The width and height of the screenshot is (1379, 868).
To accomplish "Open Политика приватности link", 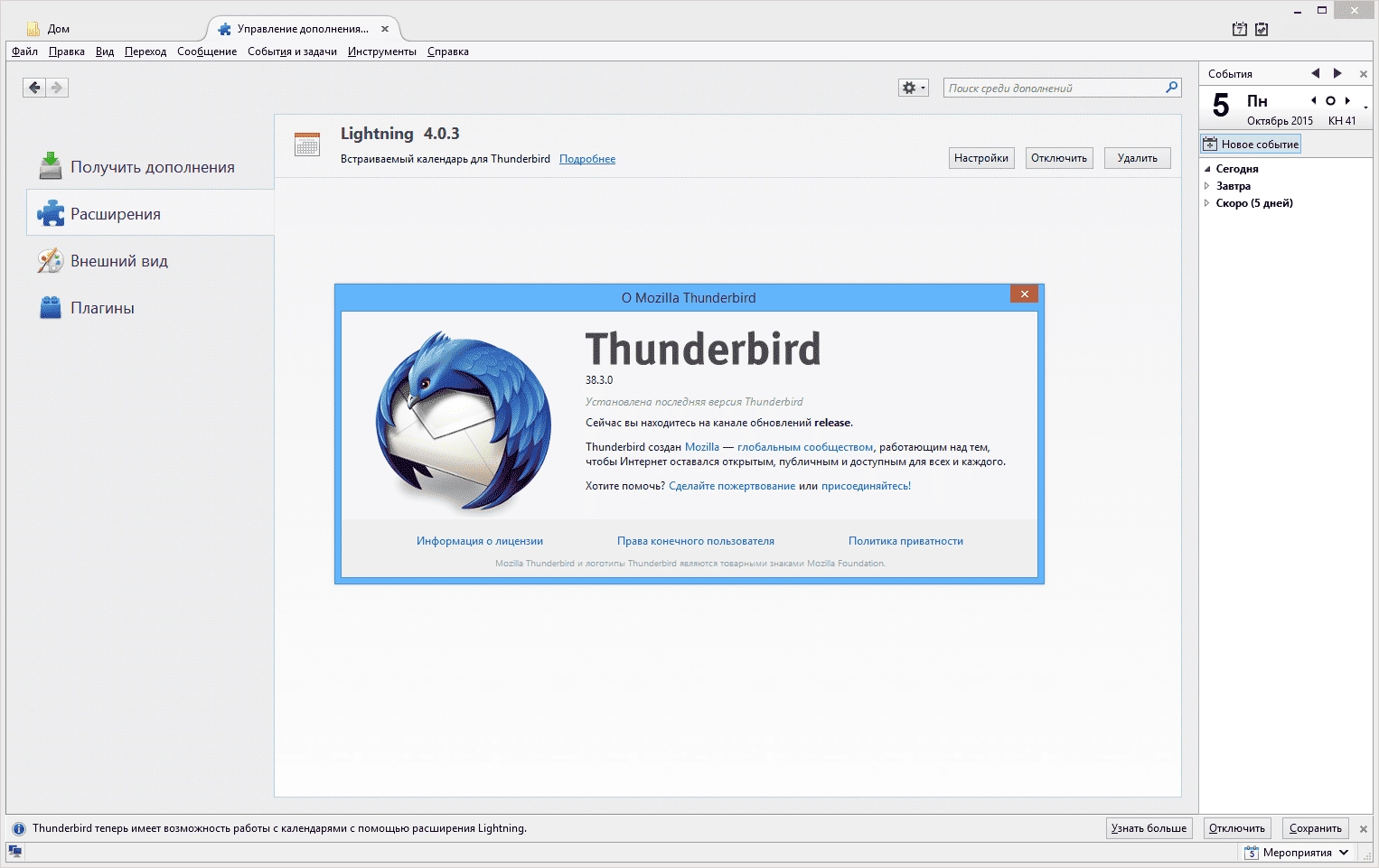I will pyautogui.click(x=905, y=541).
